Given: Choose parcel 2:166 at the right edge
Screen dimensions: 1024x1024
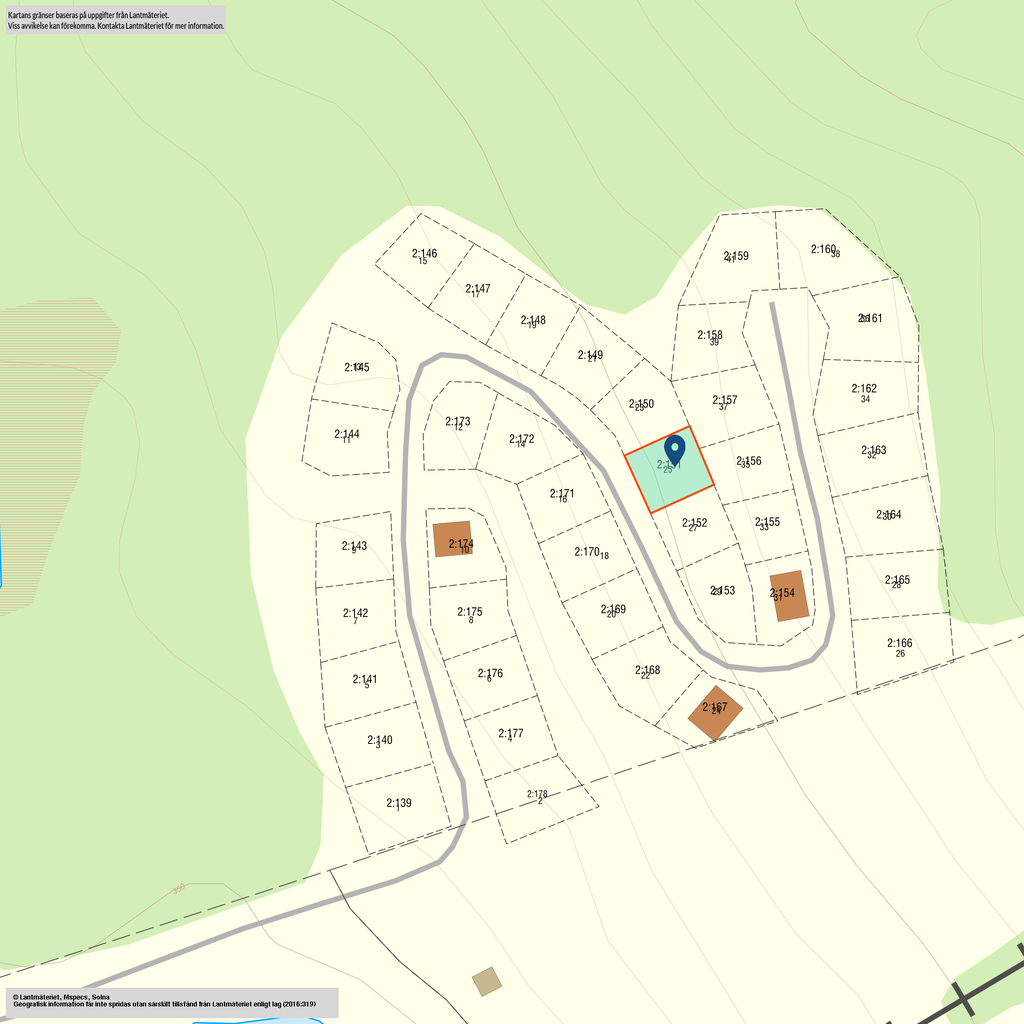Looking at the screenshot, I should pos(899,648).
